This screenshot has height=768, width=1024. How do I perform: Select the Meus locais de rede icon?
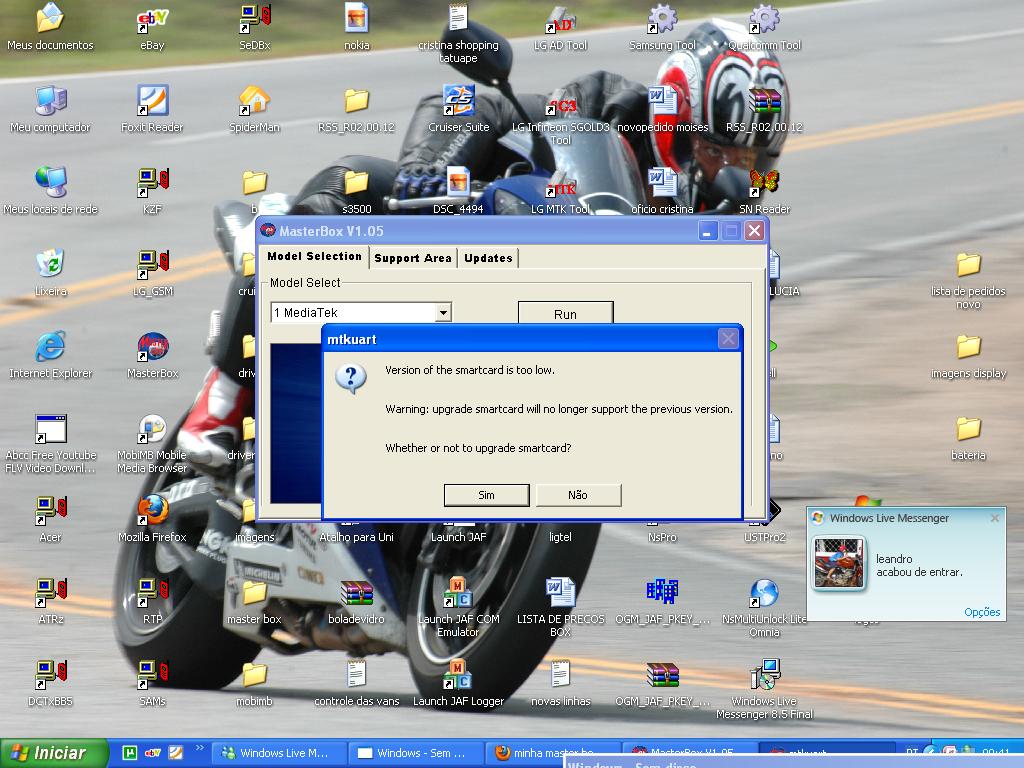pyautogui.click(x=50, y=191)
